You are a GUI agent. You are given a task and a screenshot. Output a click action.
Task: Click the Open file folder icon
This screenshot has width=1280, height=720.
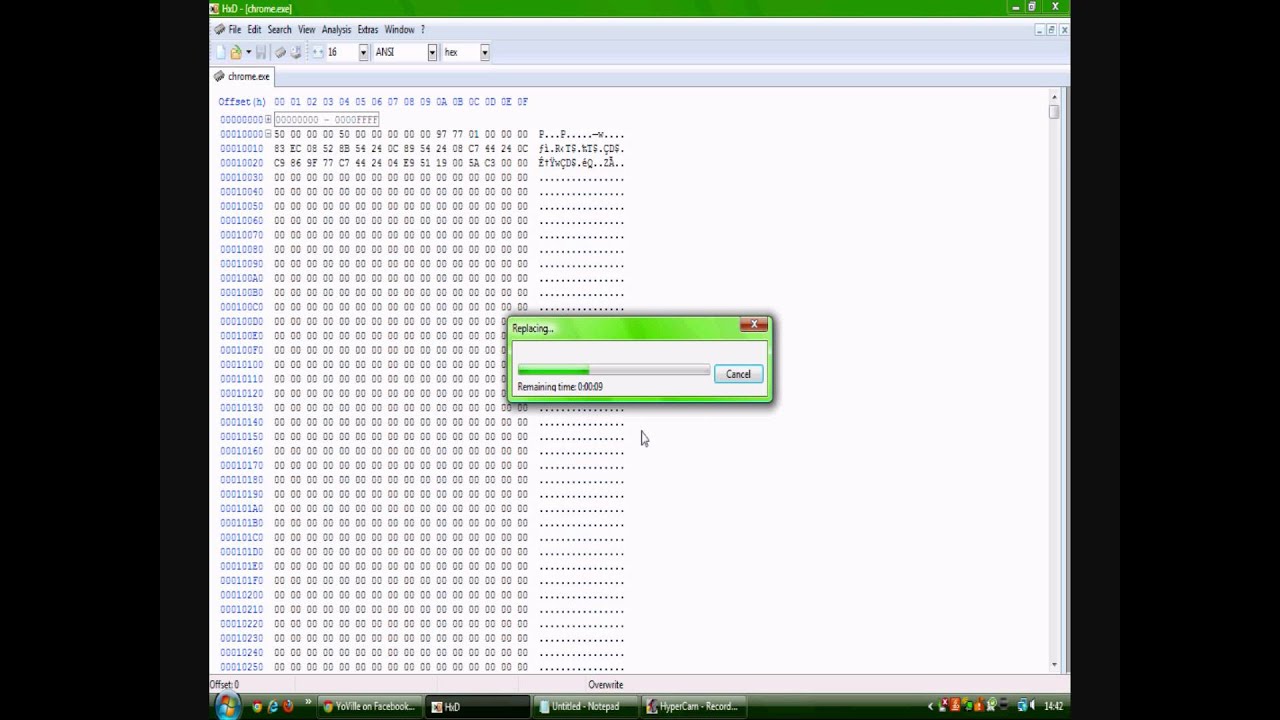point(236,52)
